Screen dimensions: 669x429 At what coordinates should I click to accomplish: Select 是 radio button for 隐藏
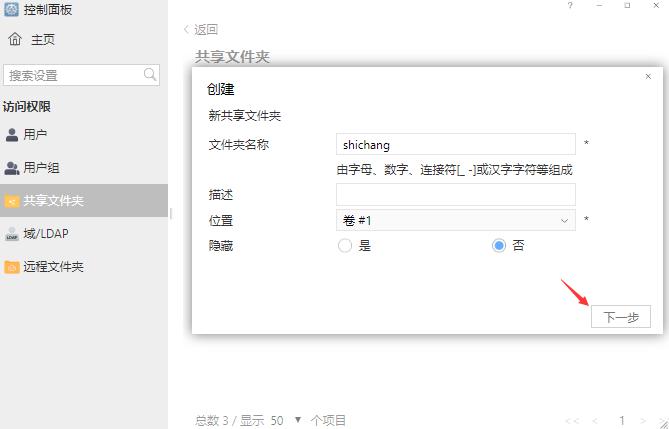[345, 245]
